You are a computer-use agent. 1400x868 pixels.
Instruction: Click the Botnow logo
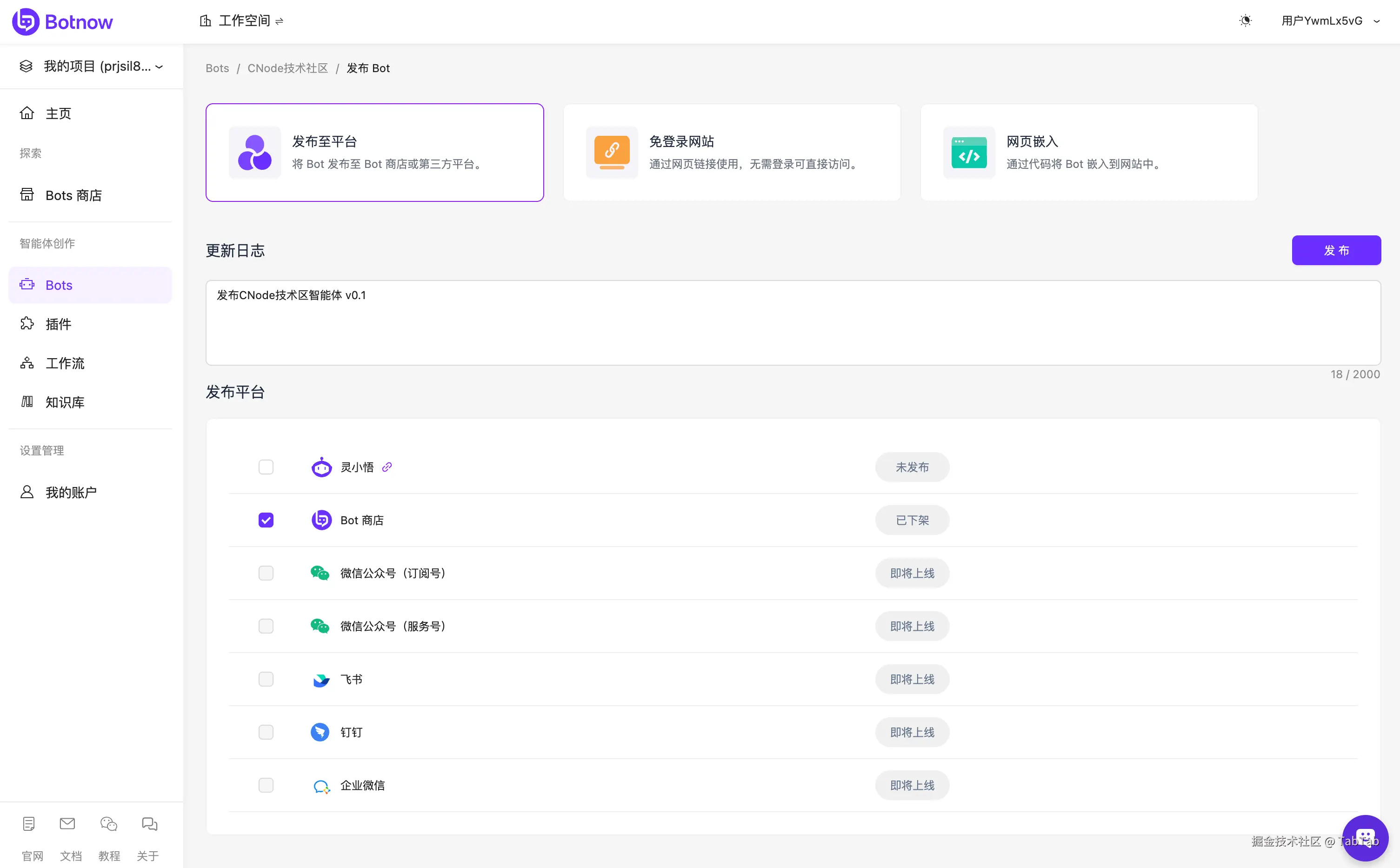point(63,22)
